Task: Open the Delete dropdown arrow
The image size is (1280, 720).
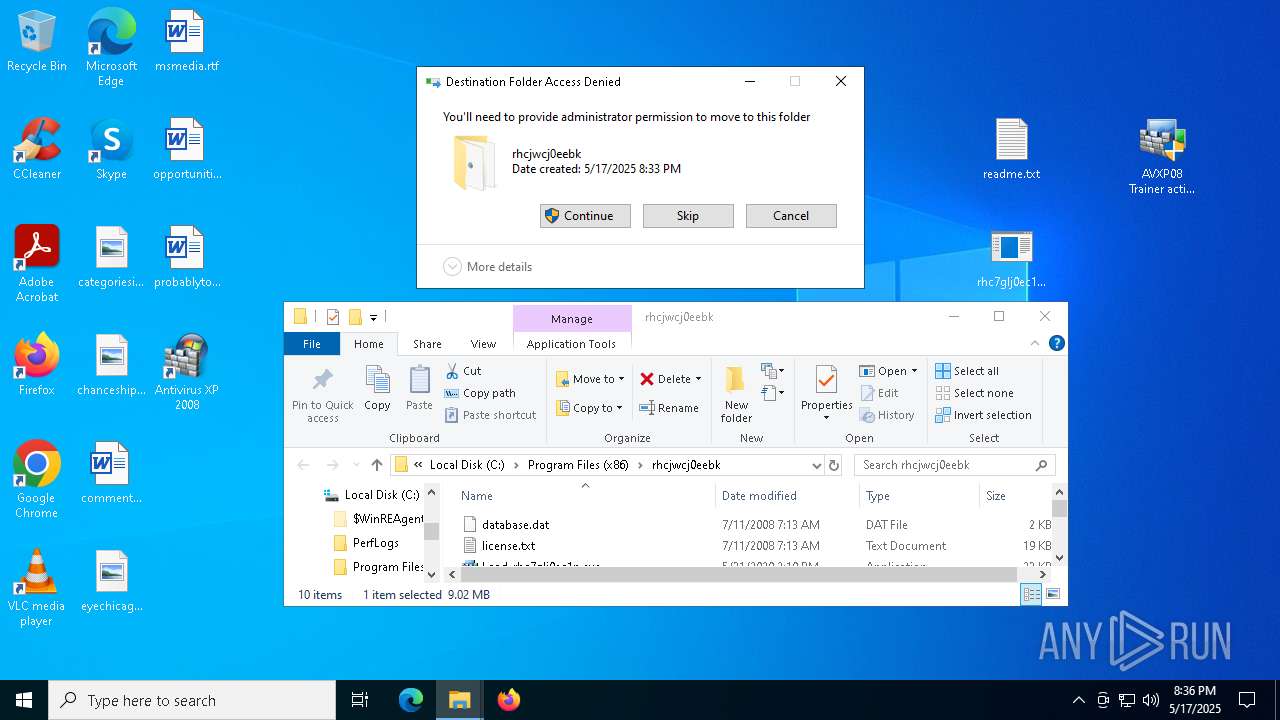Action: (698, 379)
